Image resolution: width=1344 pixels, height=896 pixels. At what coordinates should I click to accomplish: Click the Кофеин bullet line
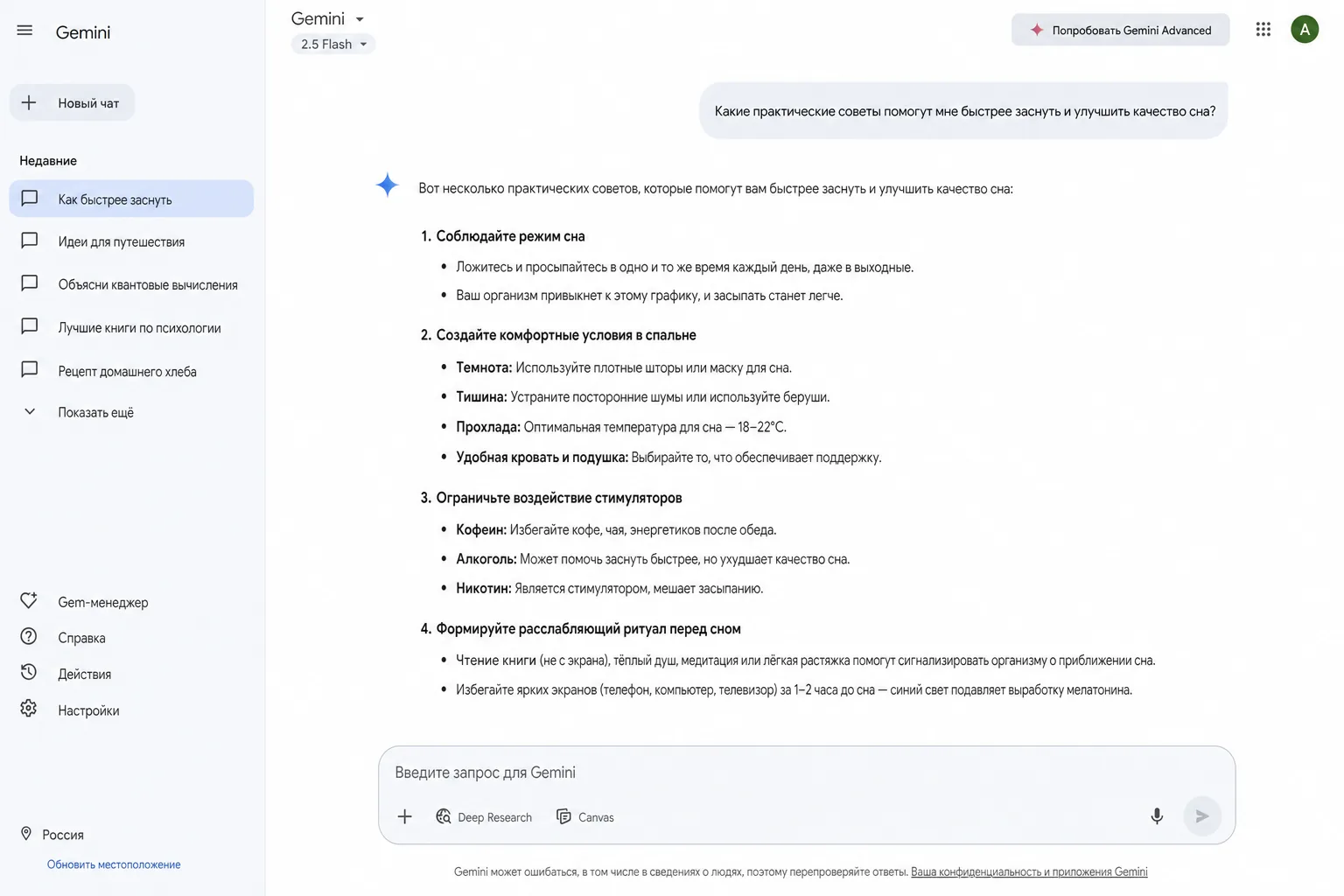coord(616,529)
